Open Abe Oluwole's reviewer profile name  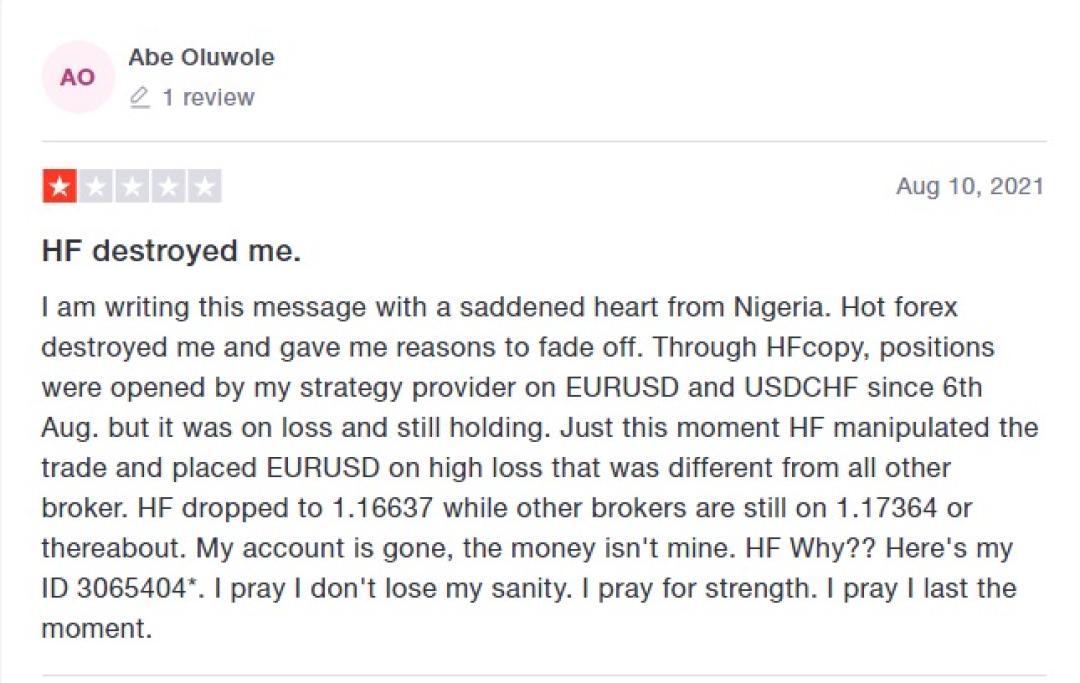201,58
